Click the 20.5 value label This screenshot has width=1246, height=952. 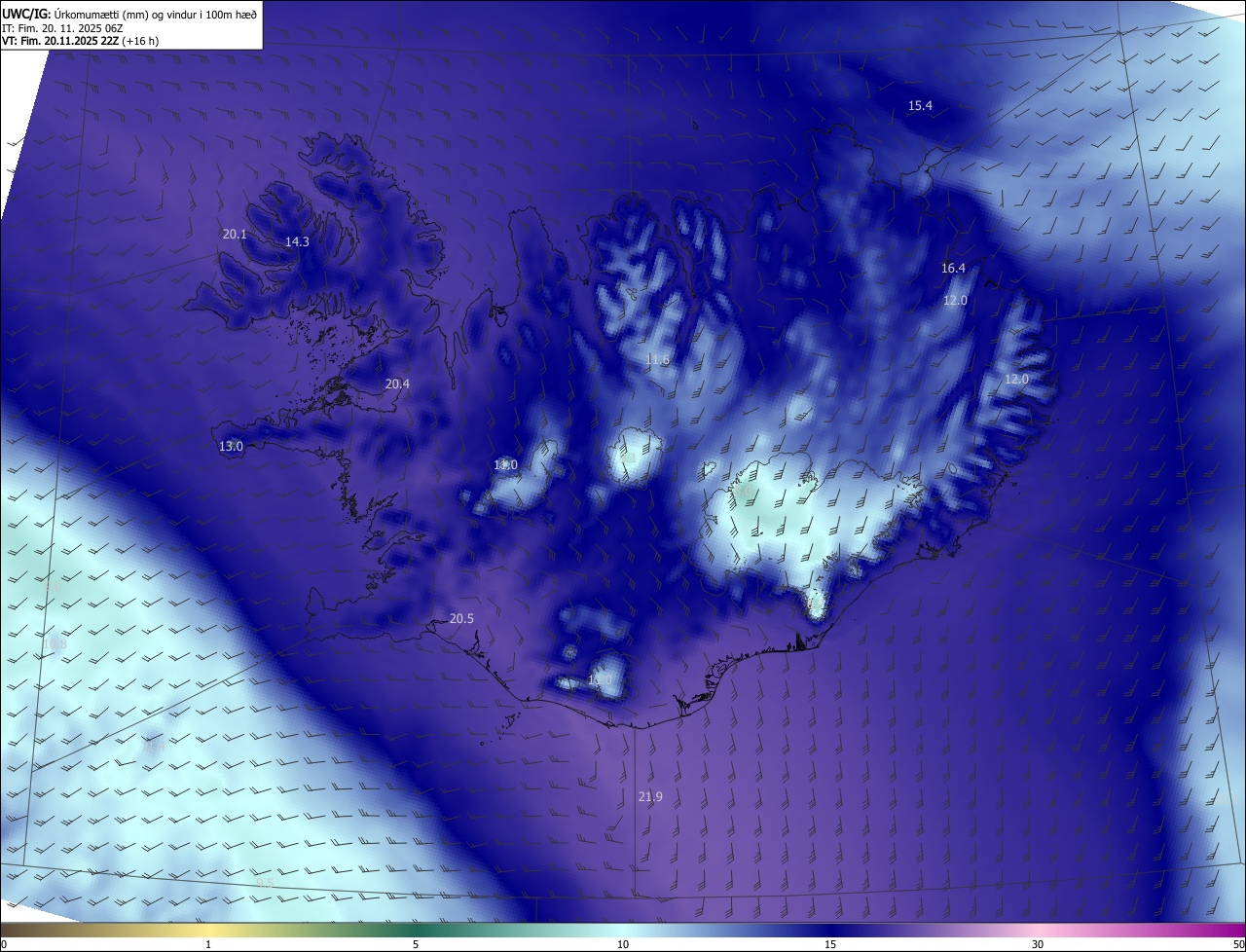[x=461, y=618]
